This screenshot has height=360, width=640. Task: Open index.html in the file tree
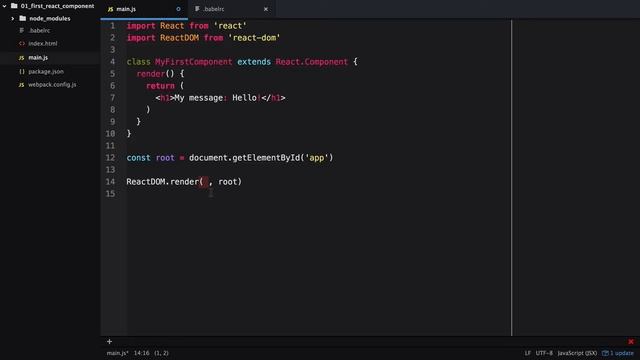click(x=43, y=43)
